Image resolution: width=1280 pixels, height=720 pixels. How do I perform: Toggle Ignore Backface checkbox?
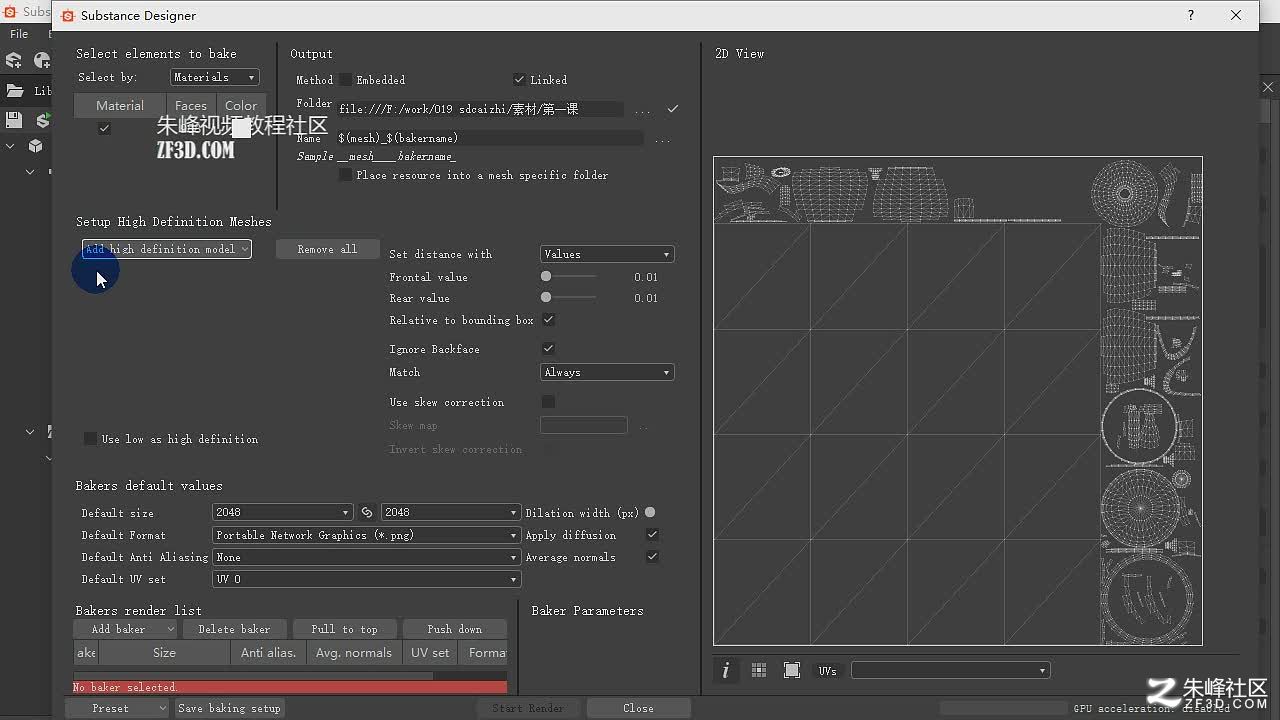click(x=548, y=348)
